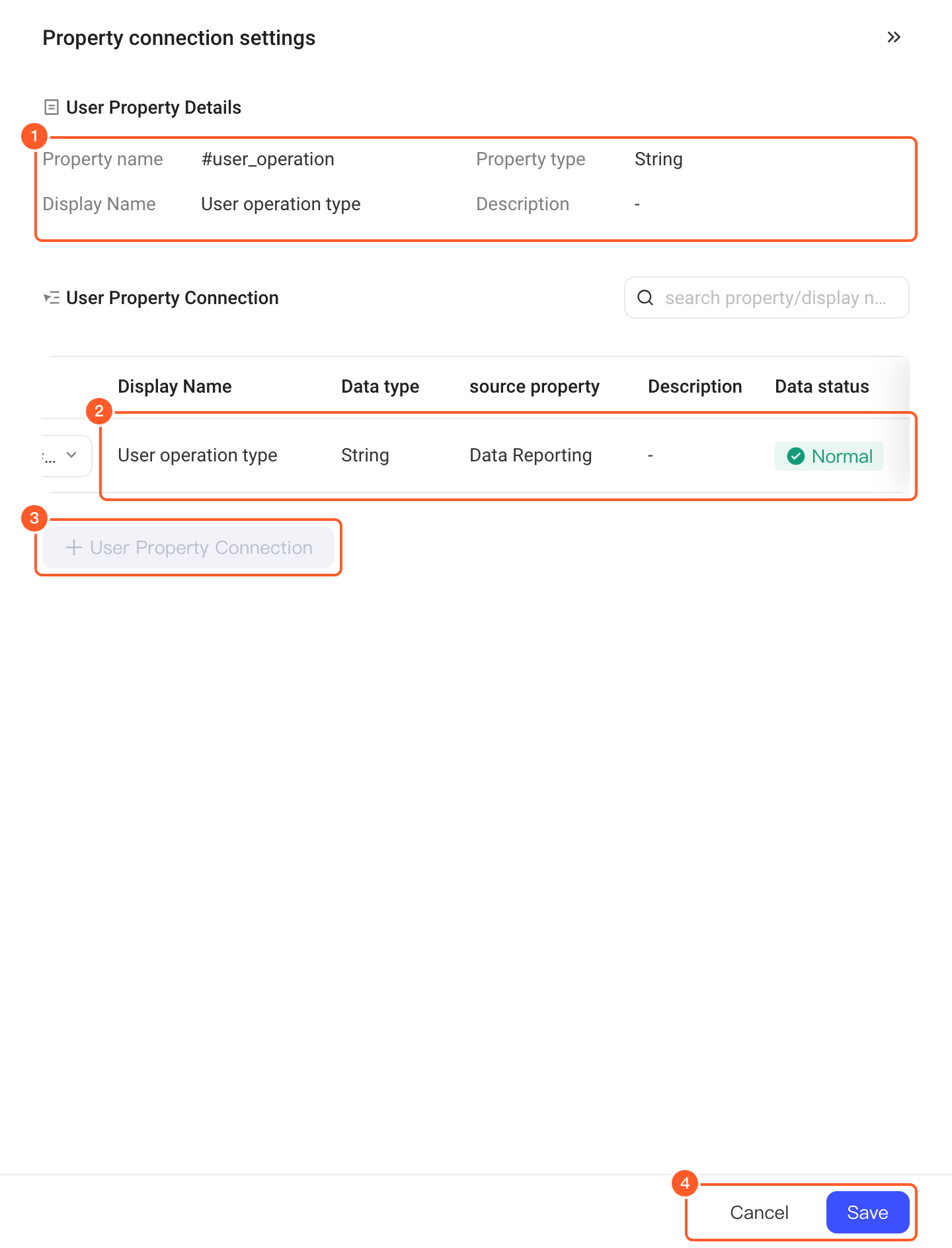The width and height of the screenshot is (952, 1248).
Task: Click 'User operation type' value in details
Action: (x=281, y=204)
